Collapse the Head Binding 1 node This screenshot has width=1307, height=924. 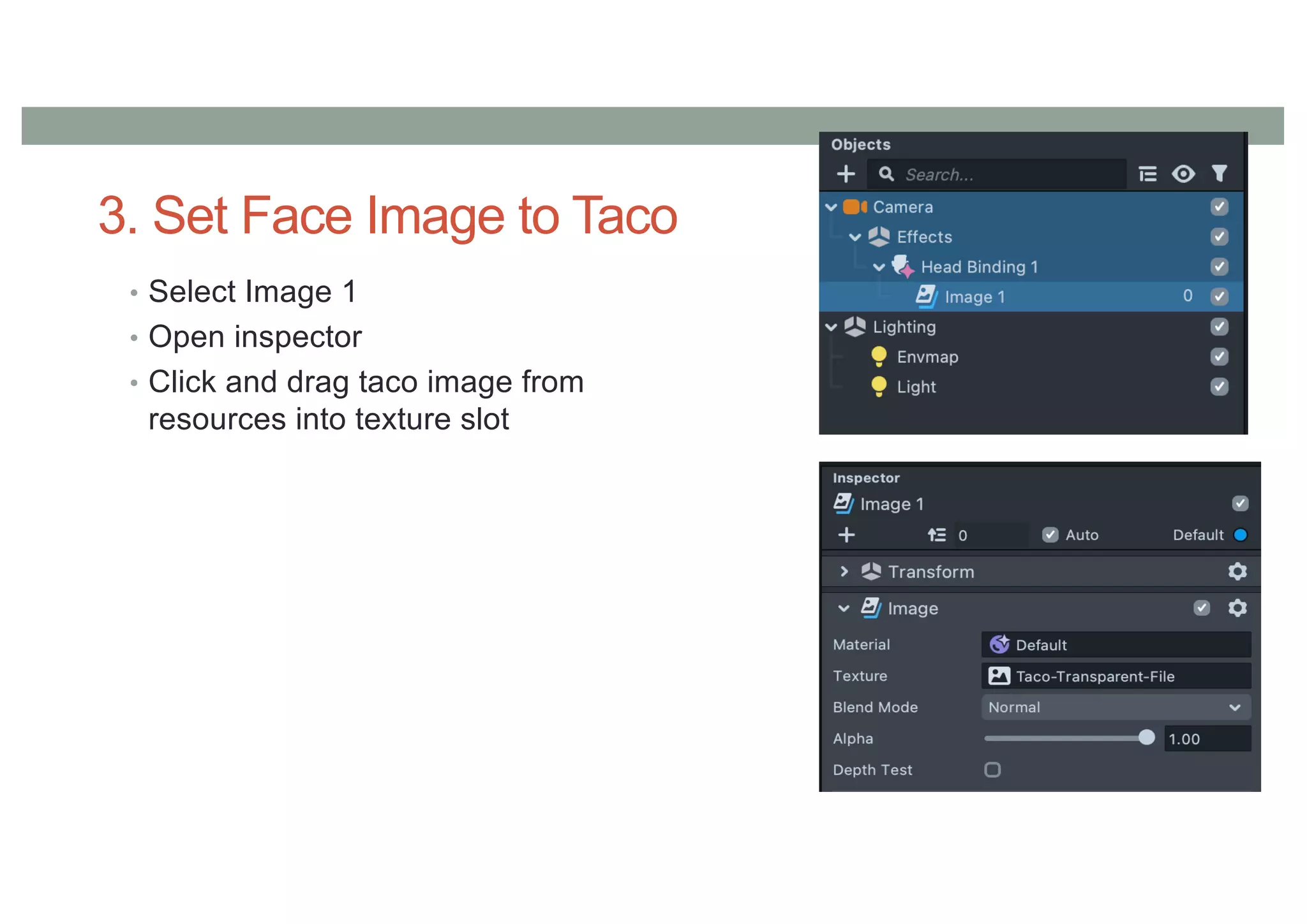coord(879,267)
